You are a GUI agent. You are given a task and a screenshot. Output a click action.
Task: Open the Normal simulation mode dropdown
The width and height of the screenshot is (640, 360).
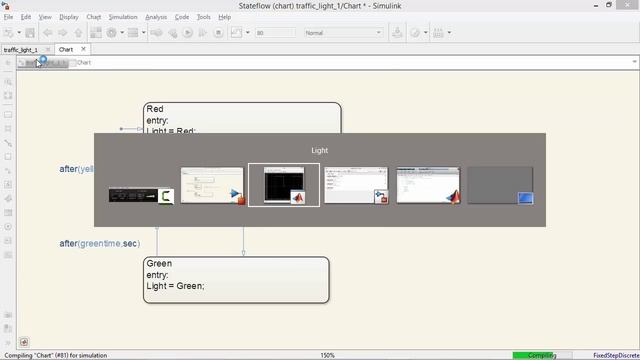[343, 33]
